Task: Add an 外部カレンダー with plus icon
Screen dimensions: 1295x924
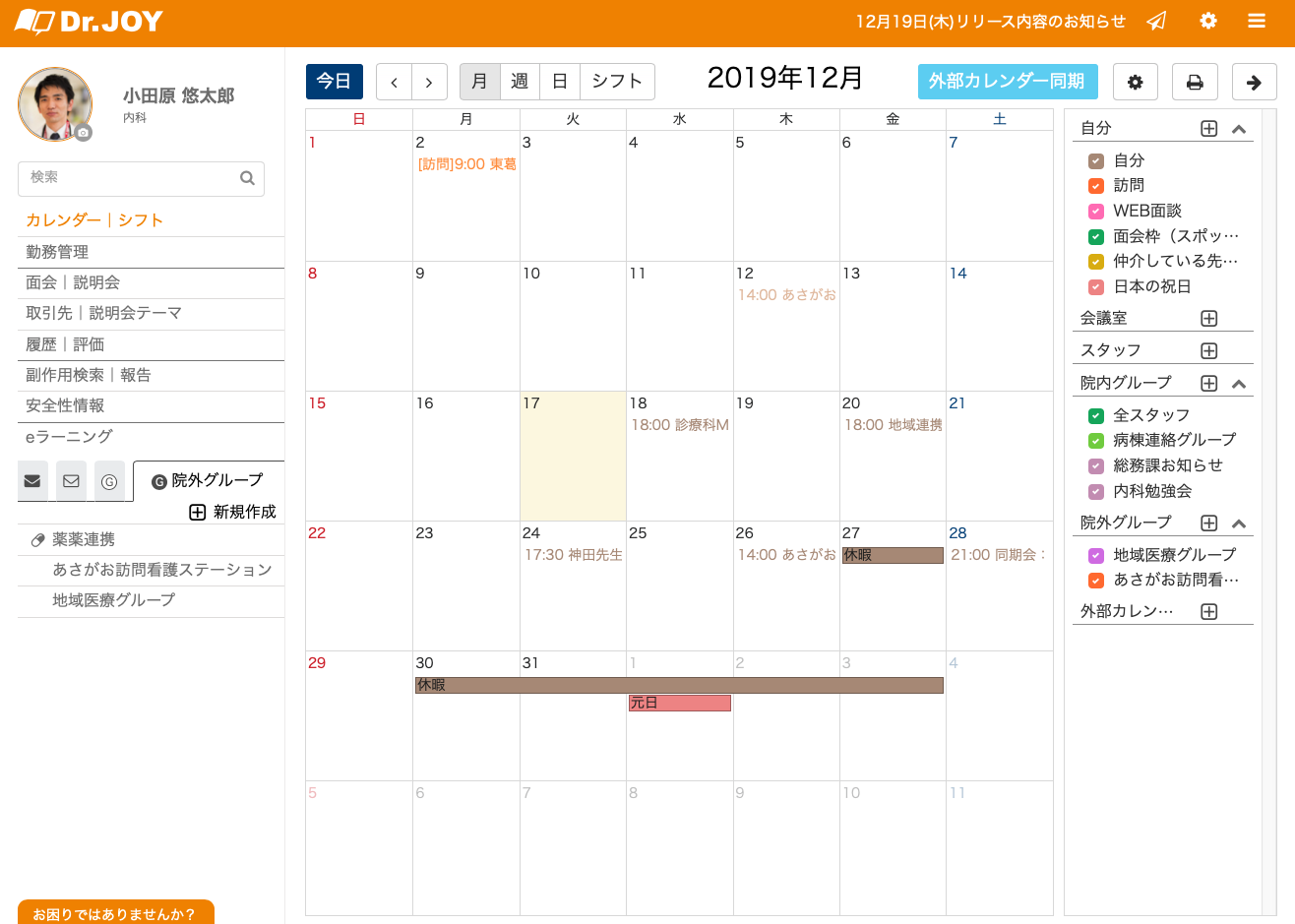Action: point(1209,612)
